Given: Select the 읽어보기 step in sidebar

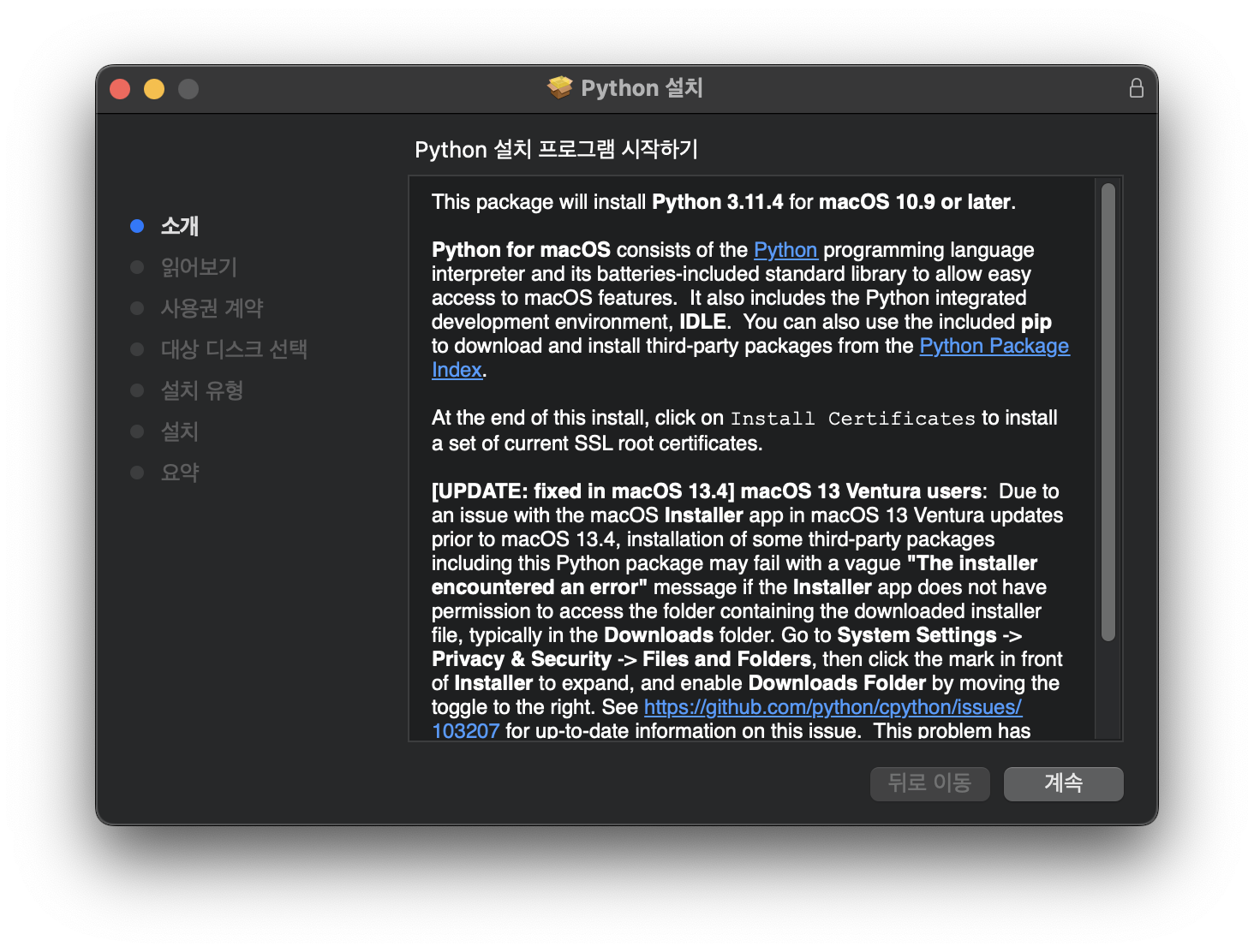Looking at the screenshot, I should click(x=199, y=267).
